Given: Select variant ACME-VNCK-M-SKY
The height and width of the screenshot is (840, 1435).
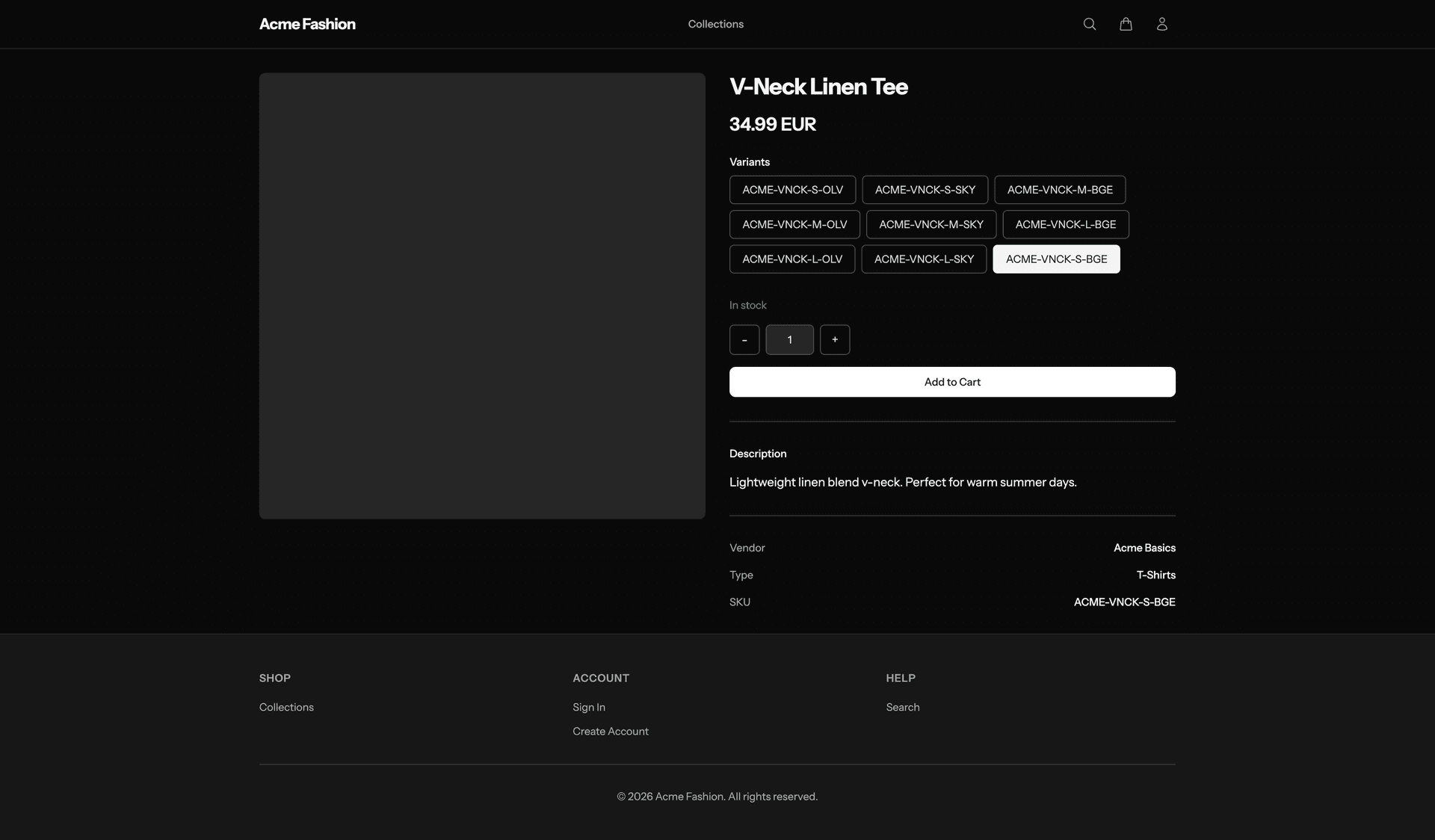Looking at the screenshot, I should [931, 224].
